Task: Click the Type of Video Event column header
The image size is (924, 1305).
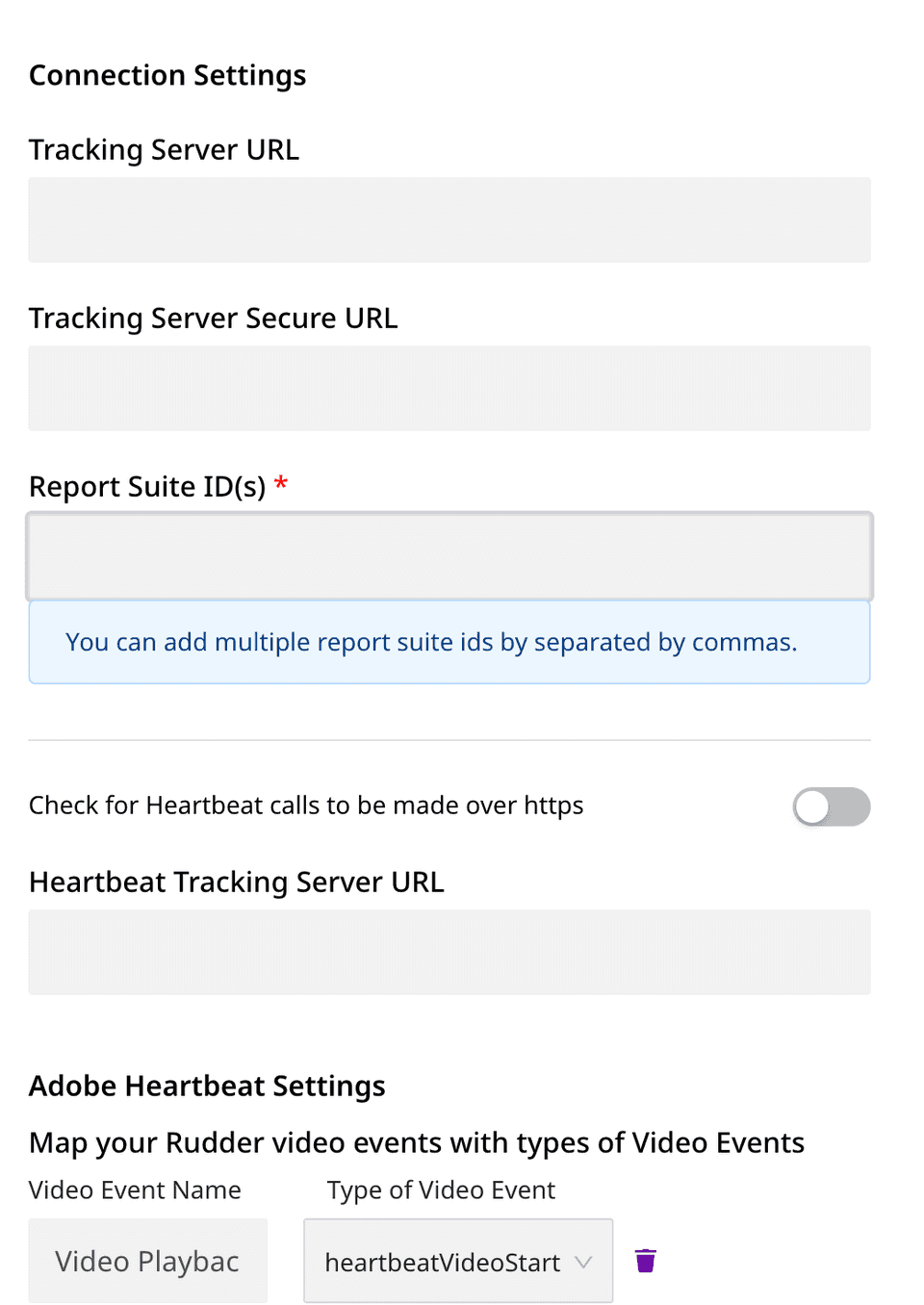Action: point(441,1190)
